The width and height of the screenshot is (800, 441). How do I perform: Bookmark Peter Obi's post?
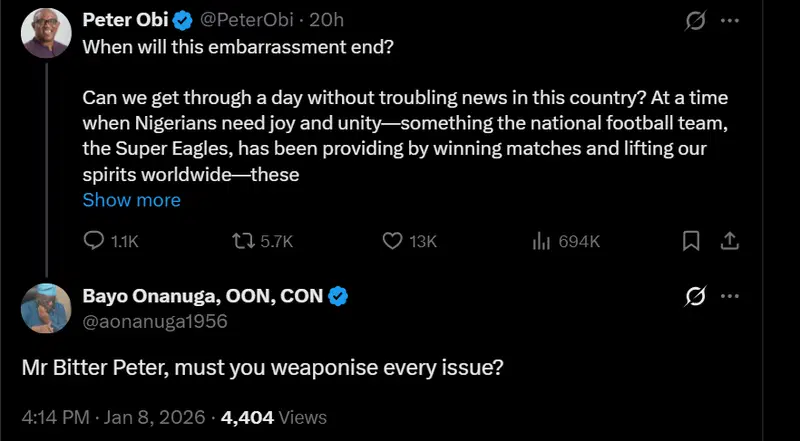[x=690, y=241]
